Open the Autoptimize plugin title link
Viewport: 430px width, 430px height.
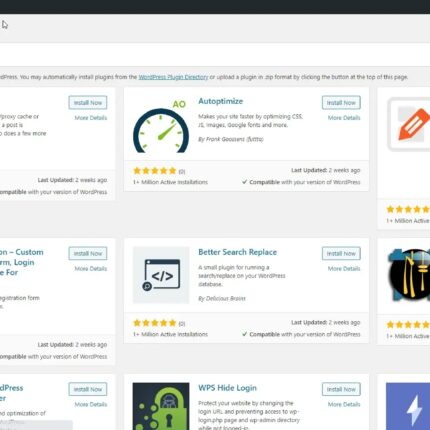(220, 101)
